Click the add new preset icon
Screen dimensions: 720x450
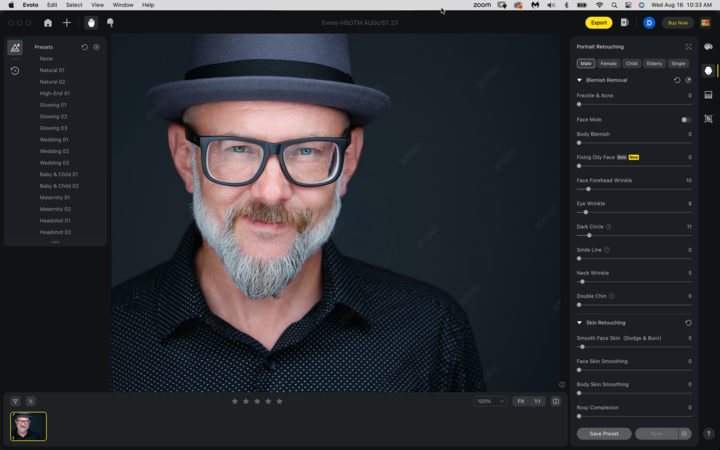point(96,47)
